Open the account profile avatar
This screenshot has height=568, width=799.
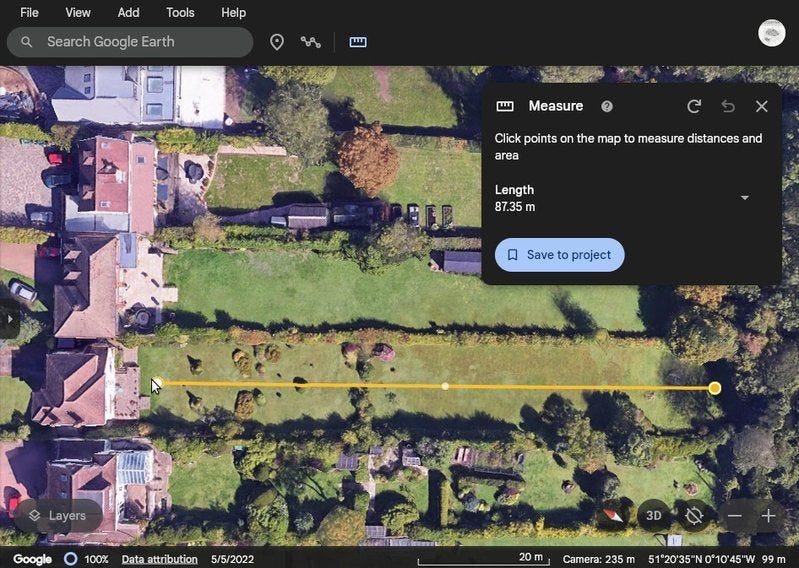pos(771,33)
